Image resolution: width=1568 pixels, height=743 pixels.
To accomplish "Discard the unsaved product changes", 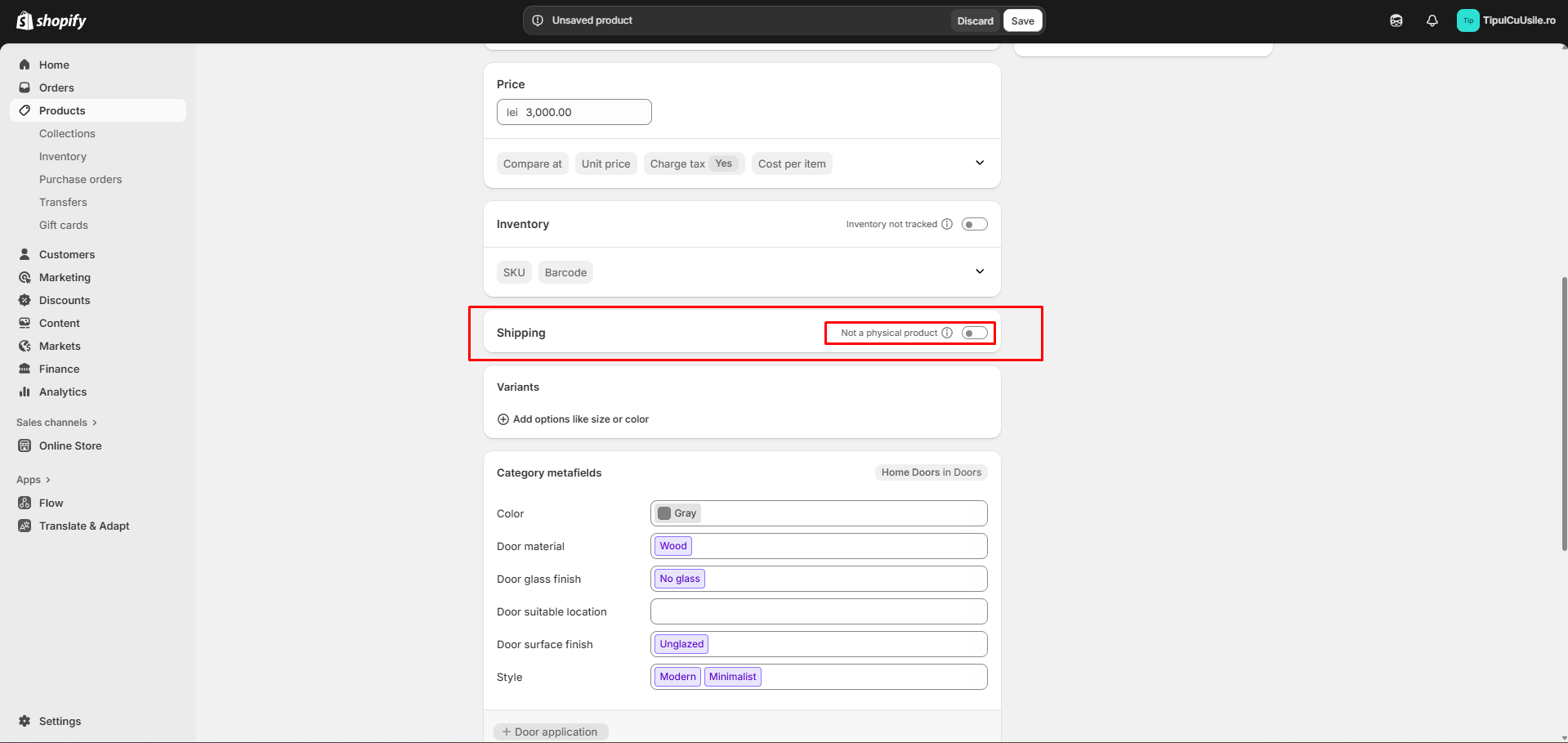I will tap(975, 21).
